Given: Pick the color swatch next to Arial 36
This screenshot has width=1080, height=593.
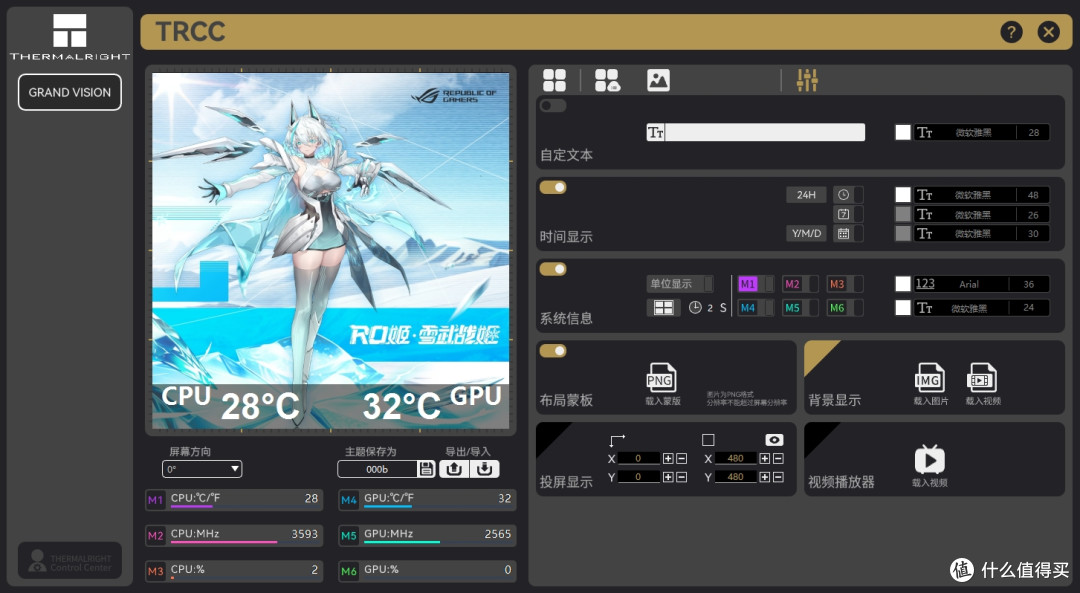Looking at the screenshot, I should 903,284.
